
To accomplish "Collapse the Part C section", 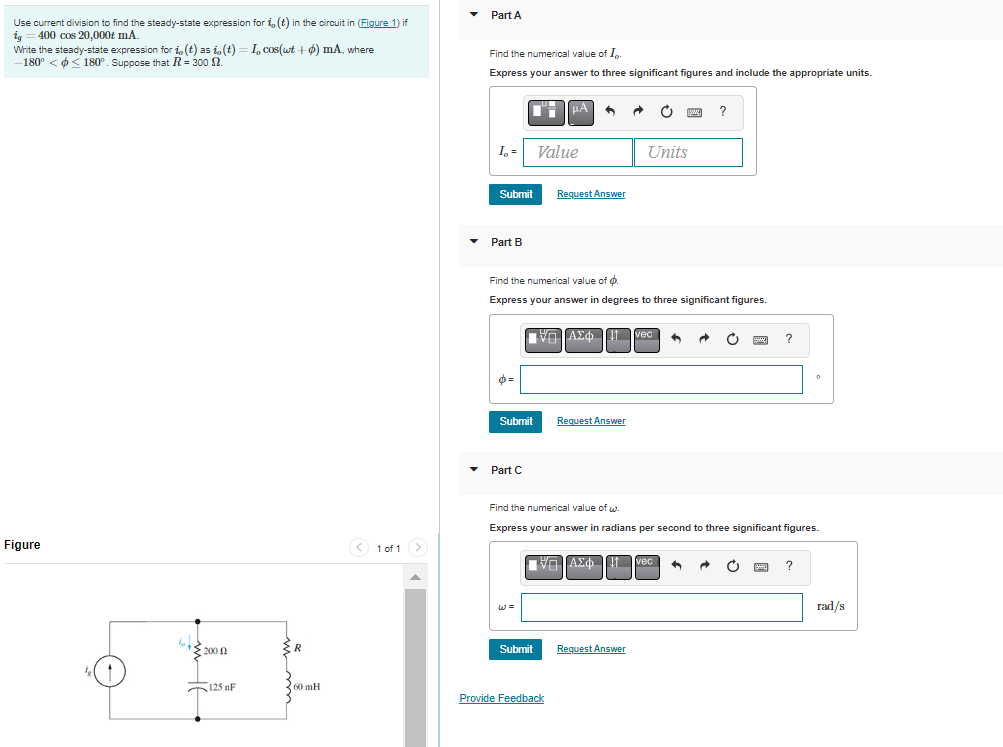I will (x=472, y=470).
